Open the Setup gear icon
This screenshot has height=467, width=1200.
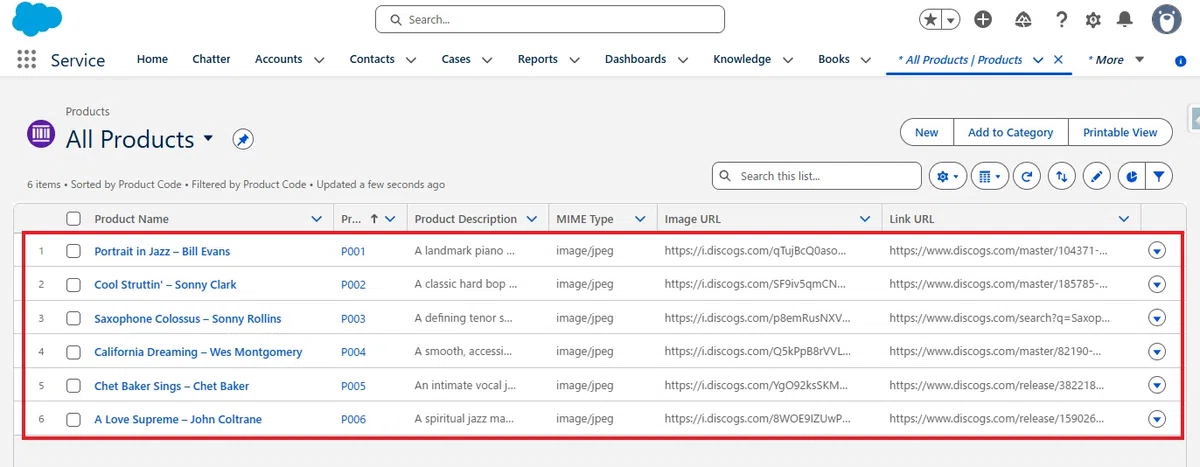(1093, 19)
